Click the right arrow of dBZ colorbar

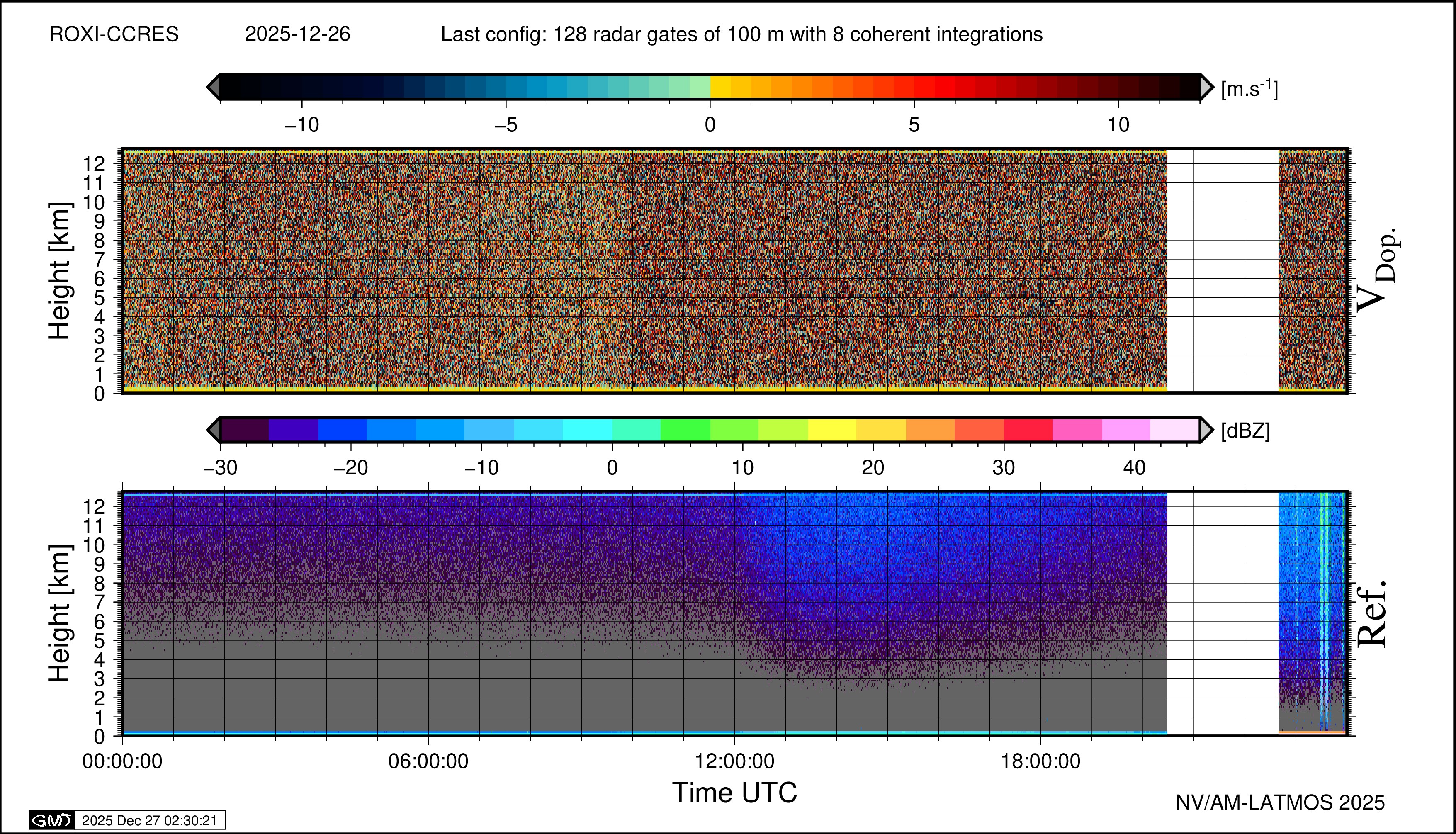pos(1206,430)
